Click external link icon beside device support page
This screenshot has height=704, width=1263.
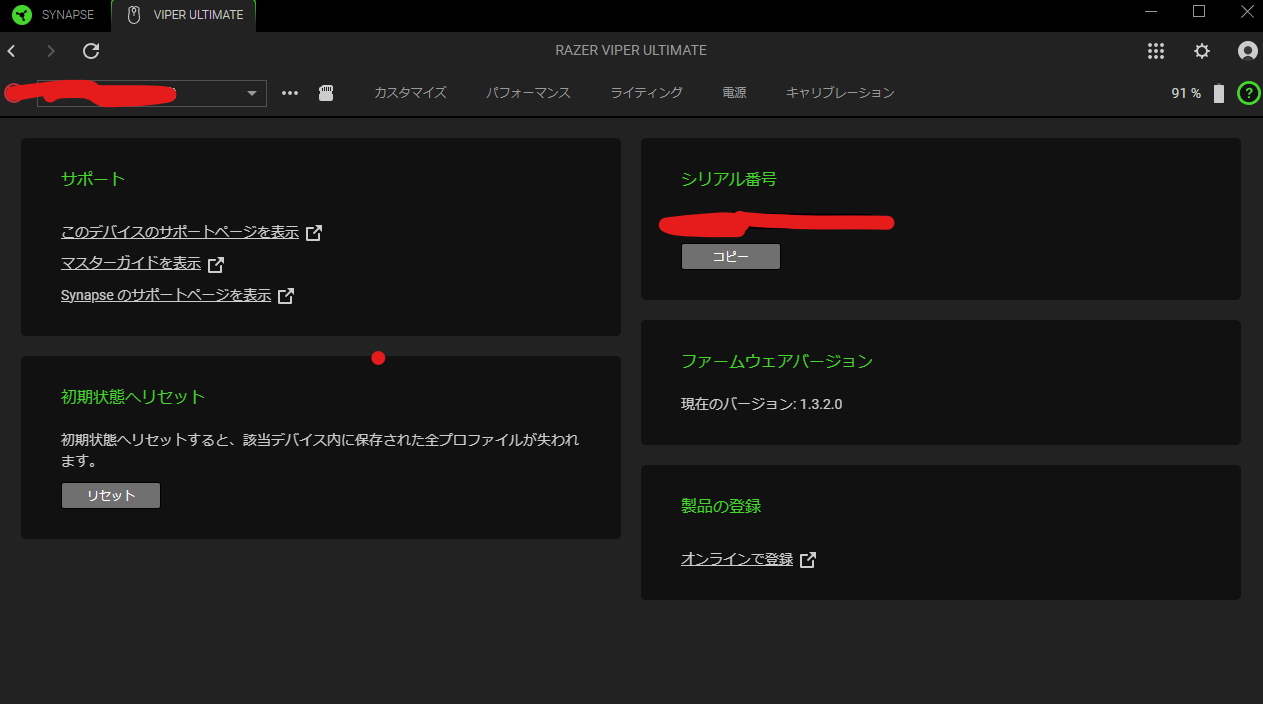coord(314,232)
